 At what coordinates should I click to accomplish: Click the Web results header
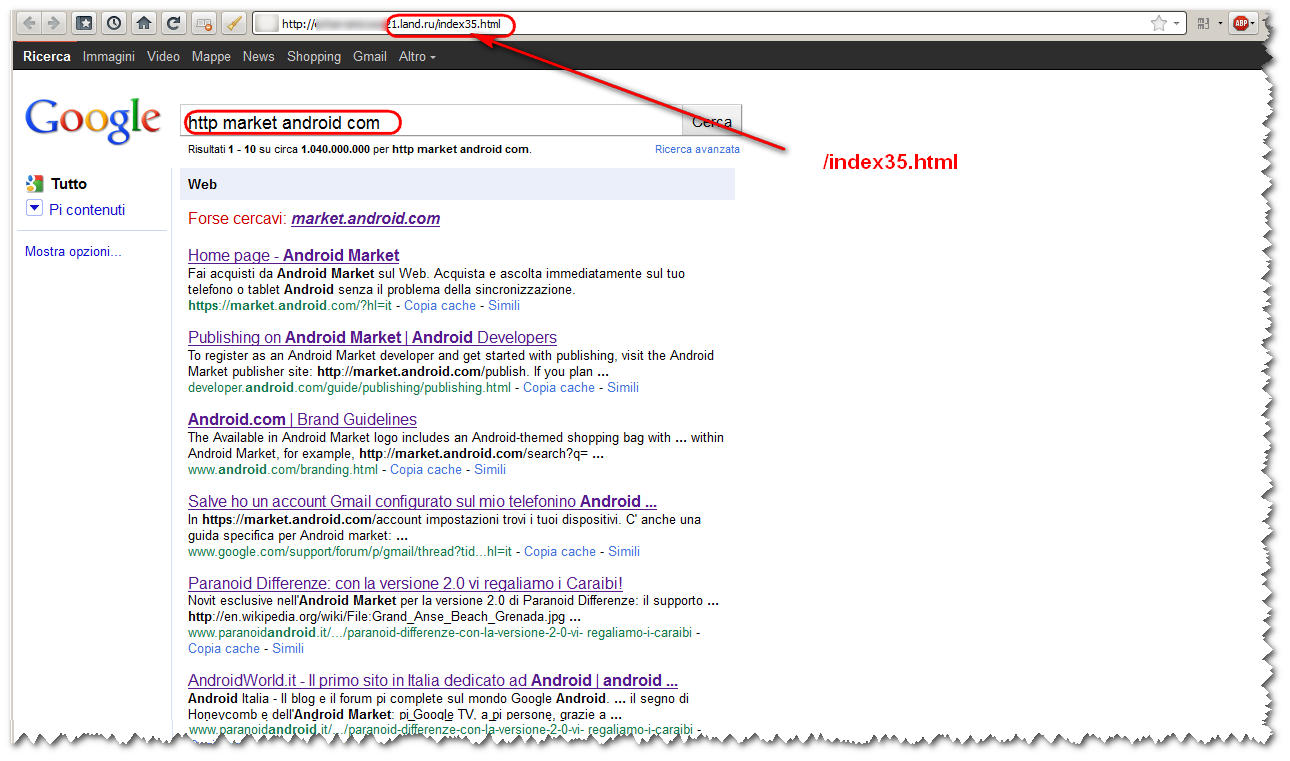click(457, 184)
